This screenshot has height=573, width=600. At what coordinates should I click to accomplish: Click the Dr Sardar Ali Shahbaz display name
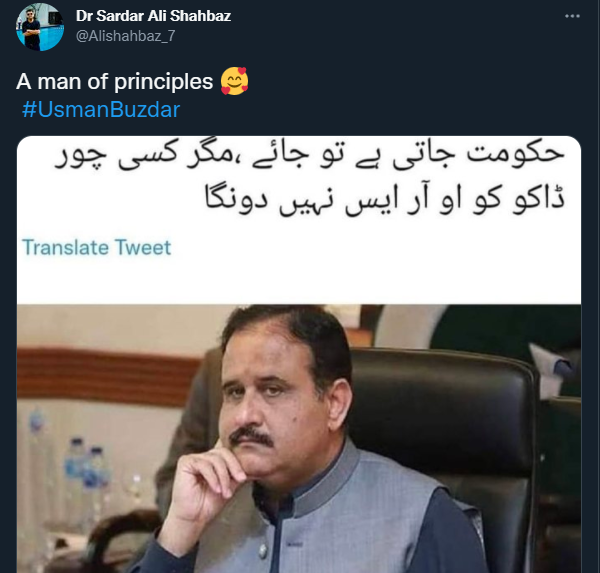(153, 16)
